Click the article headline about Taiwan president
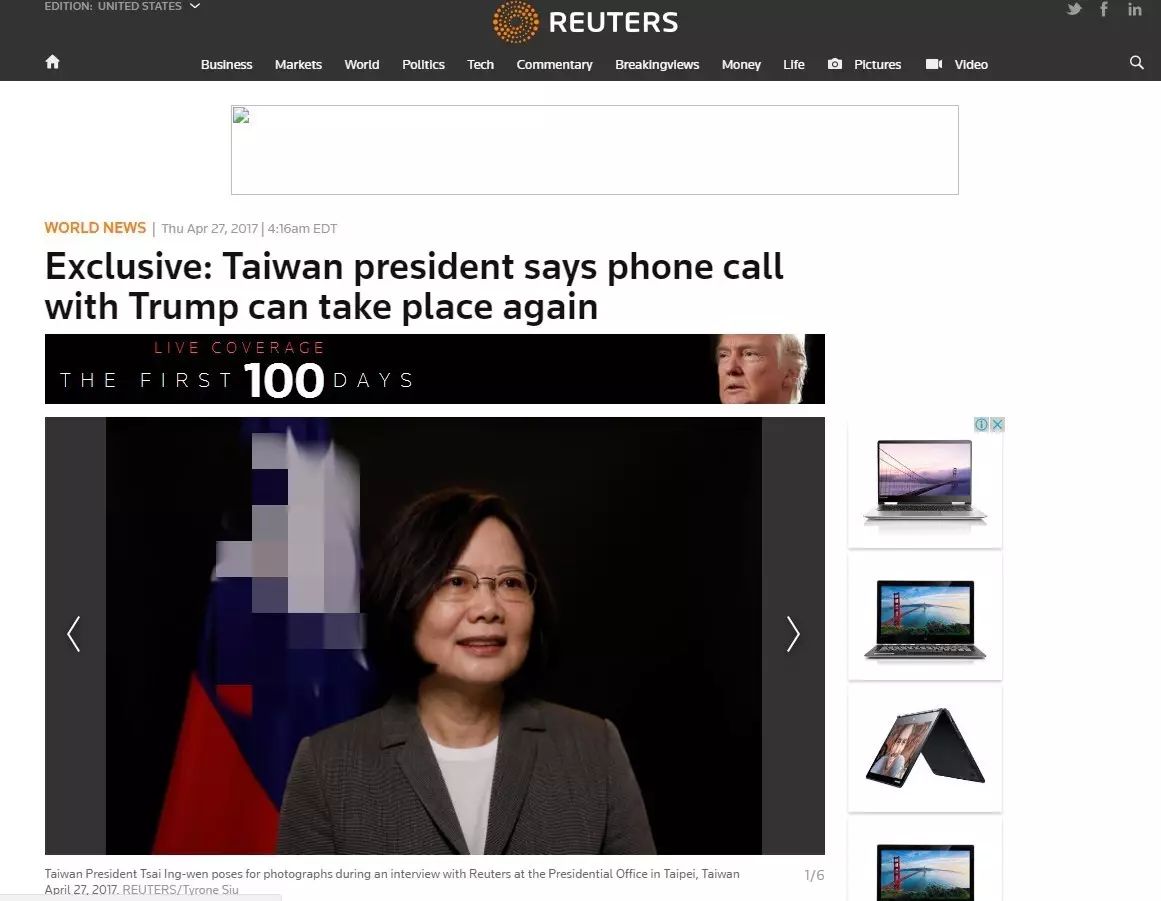 pos(413,285)
